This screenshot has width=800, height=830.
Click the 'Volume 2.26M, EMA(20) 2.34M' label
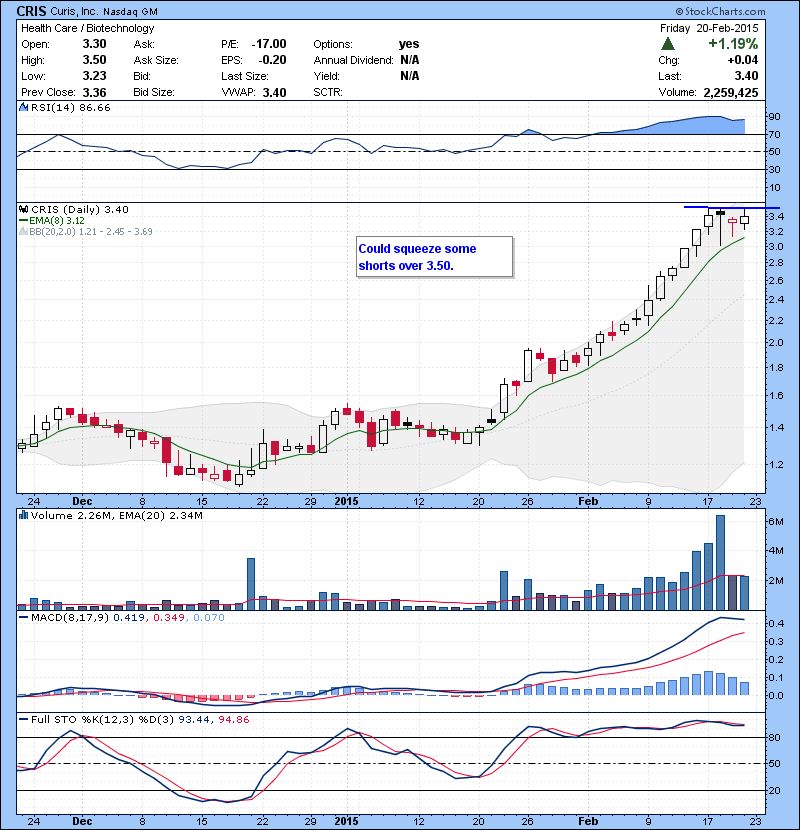[116, 515]
